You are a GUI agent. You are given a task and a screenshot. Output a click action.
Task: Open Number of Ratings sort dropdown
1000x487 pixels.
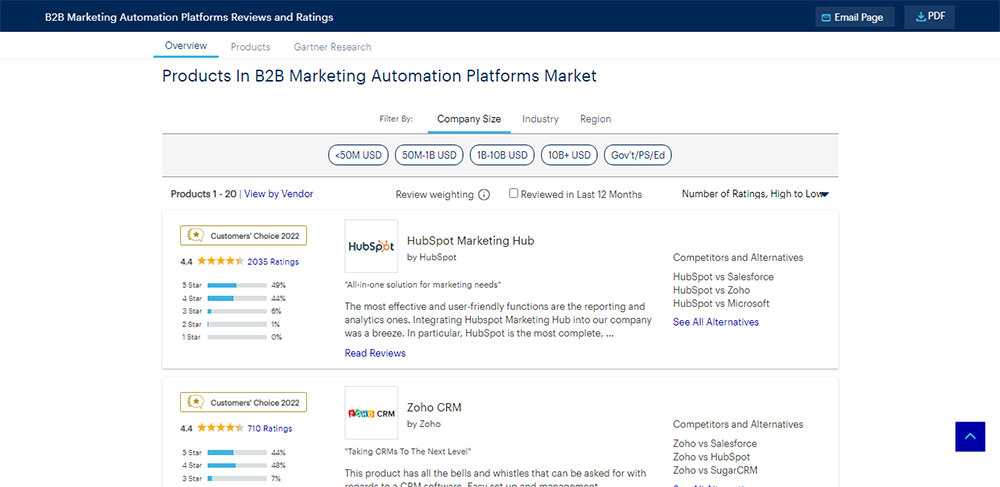[x=755, y=194]
